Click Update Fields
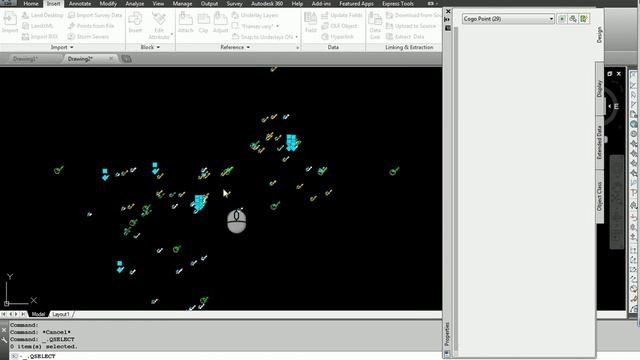 342,15
